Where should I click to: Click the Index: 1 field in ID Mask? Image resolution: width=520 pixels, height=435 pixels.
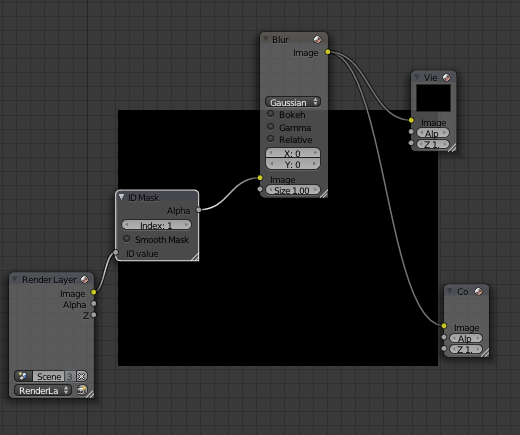[x=156, y=225]
